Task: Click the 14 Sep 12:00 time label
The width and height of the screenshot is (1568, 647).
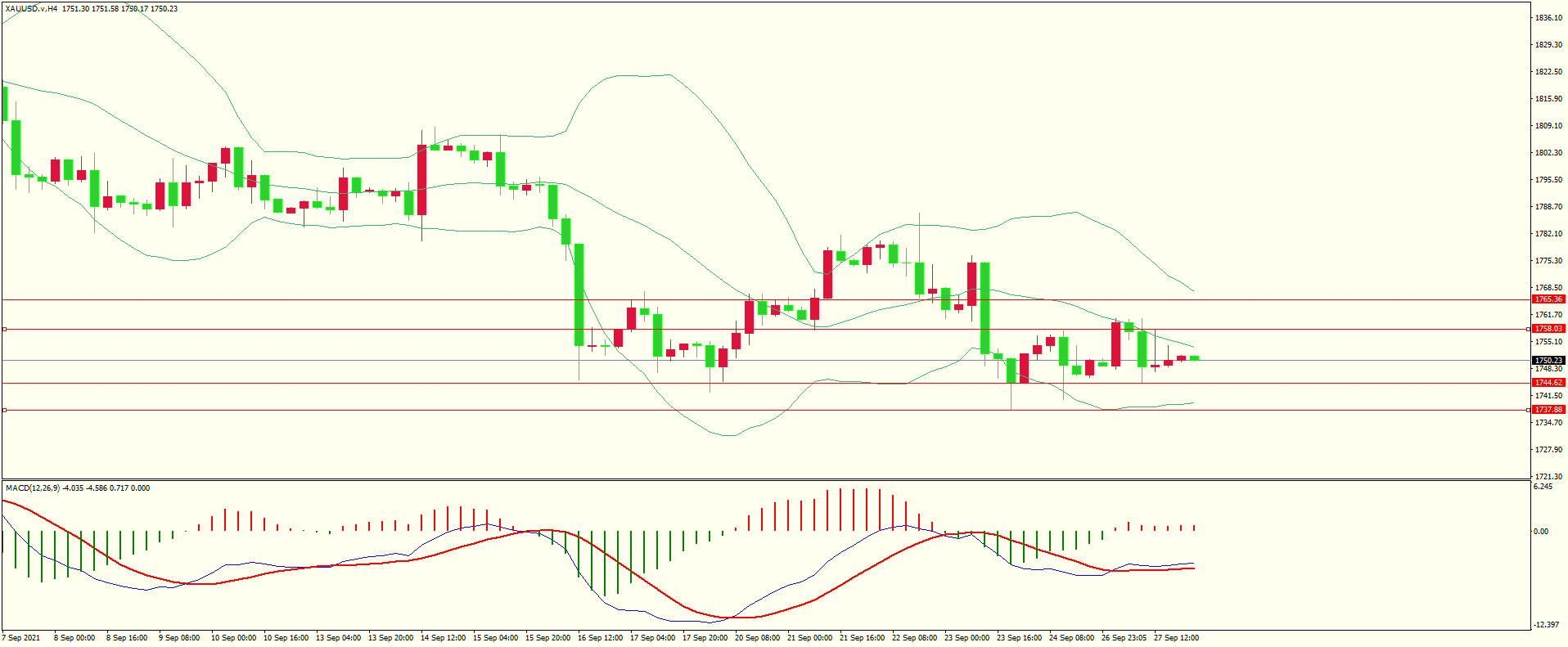Action: tap(443, 638)
